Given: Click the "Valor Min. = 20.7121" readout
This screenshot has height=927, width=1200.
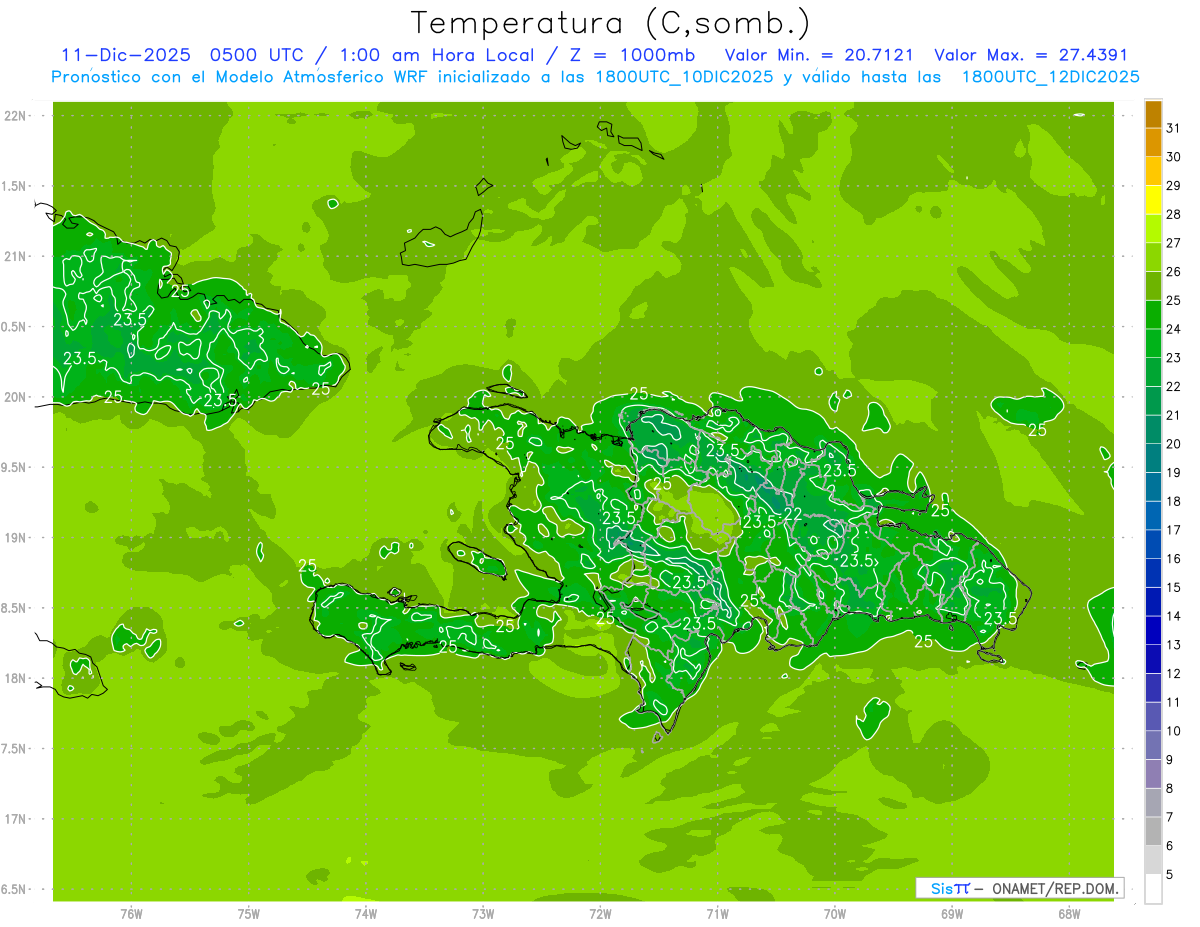Looking at the screenshot, I should 819,55.
